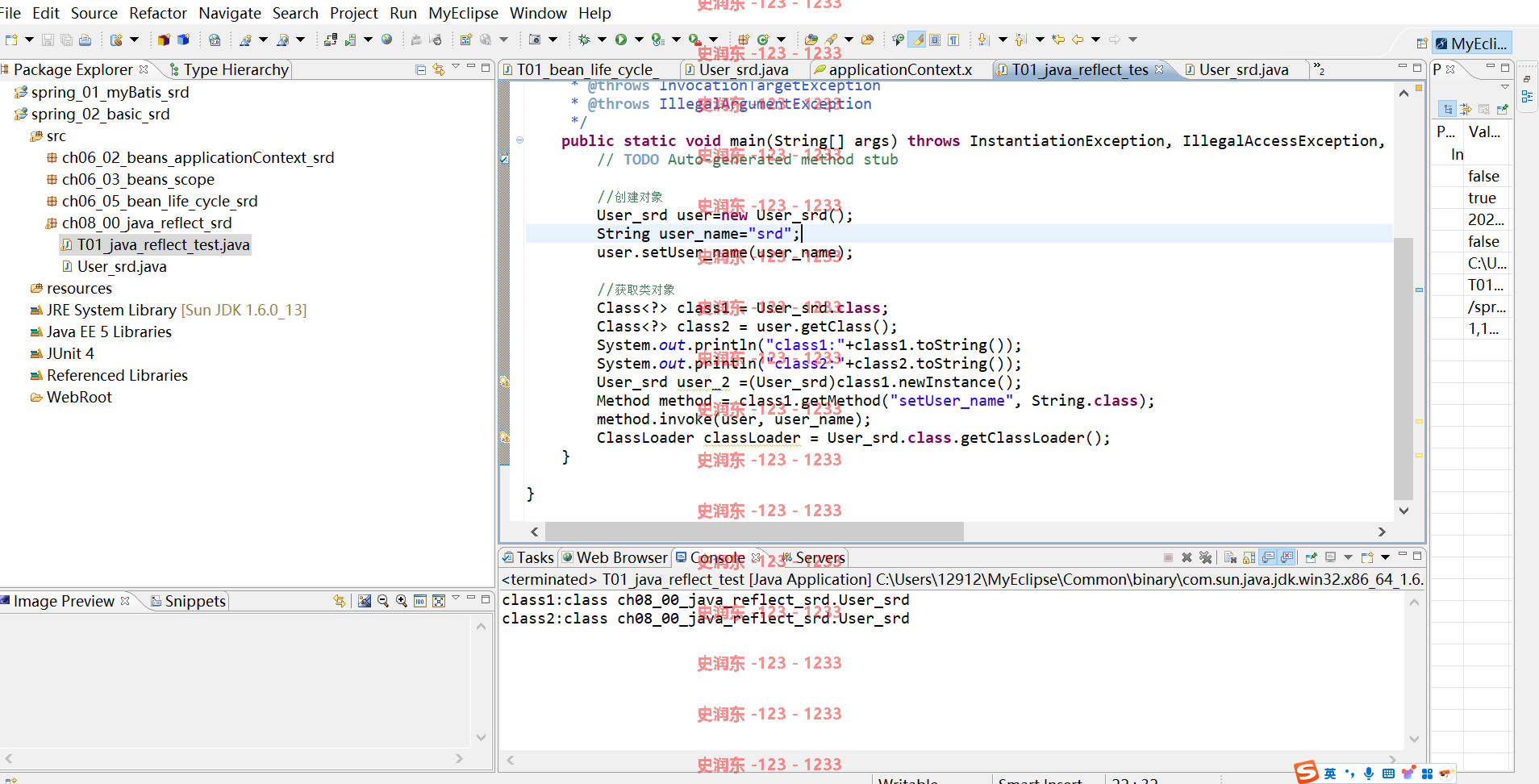
Task: Toggle Sogou punctuation mode icon
Action: [x=1349, y=774]
